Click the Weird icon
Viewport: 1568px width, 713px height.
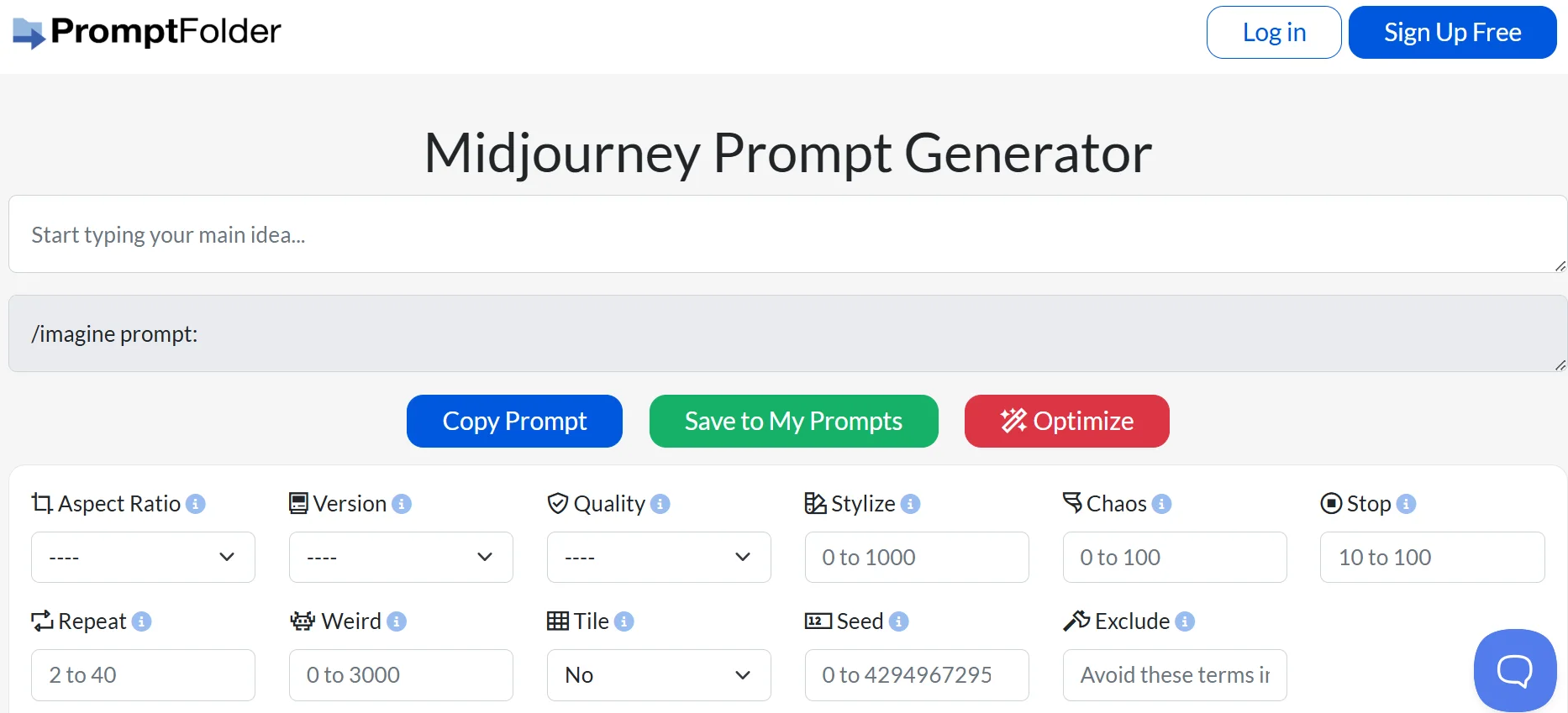303,621
